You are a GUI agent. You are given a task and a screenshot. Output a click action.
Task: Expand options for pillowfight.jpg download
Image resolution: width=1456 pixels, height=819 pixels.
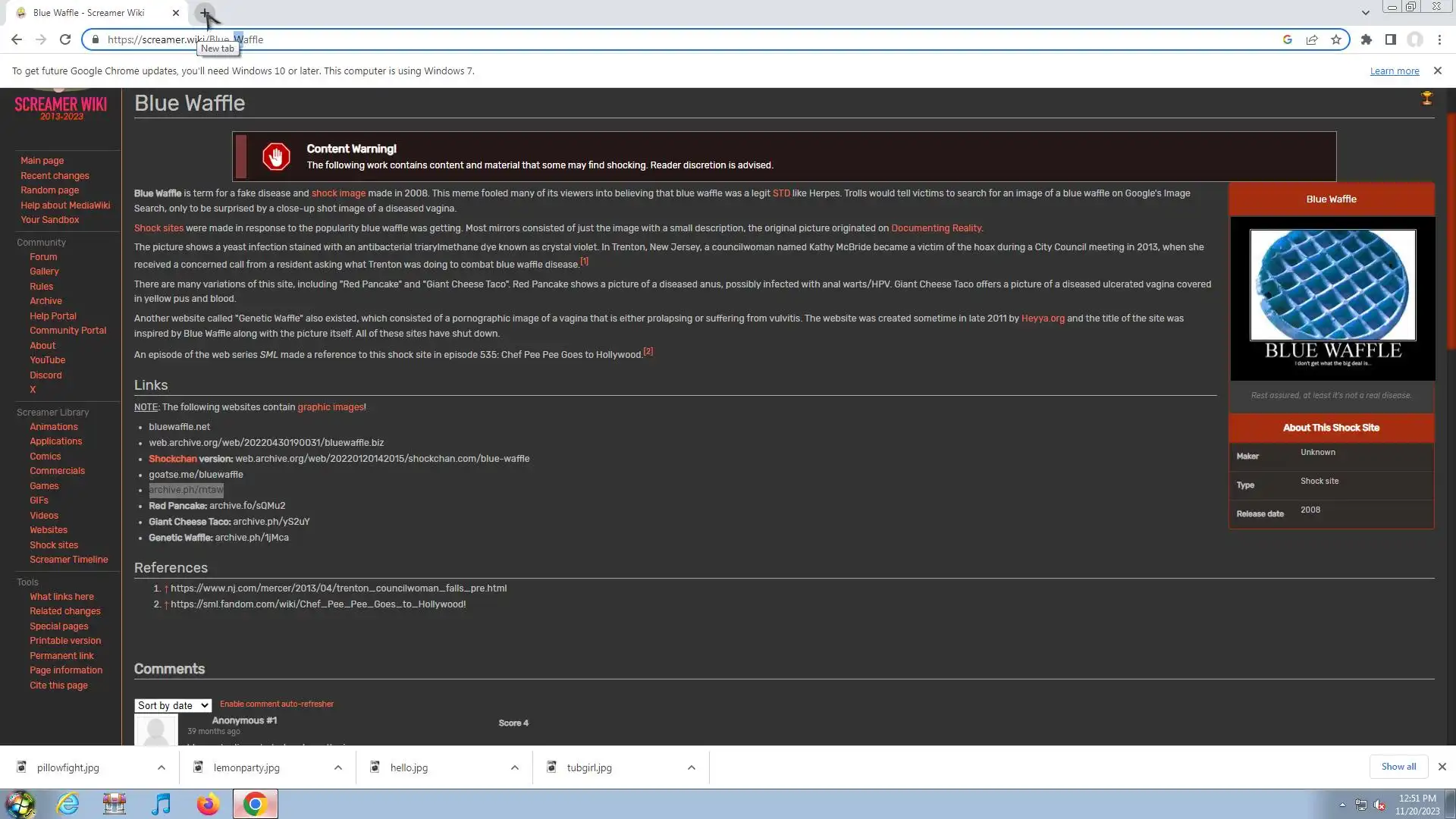[162, 767]
